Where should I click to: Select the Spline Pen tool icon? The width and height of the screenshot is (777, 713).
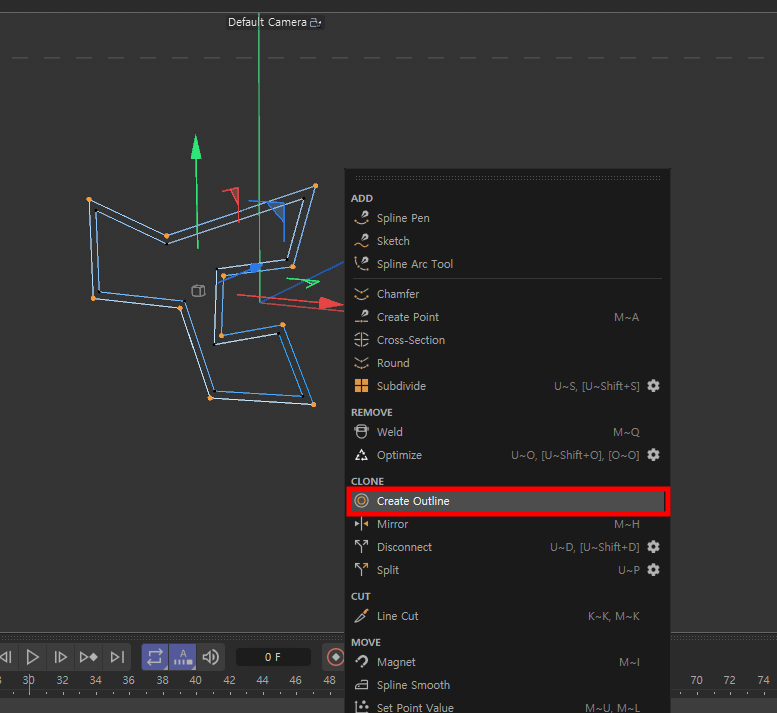(362, 218)
